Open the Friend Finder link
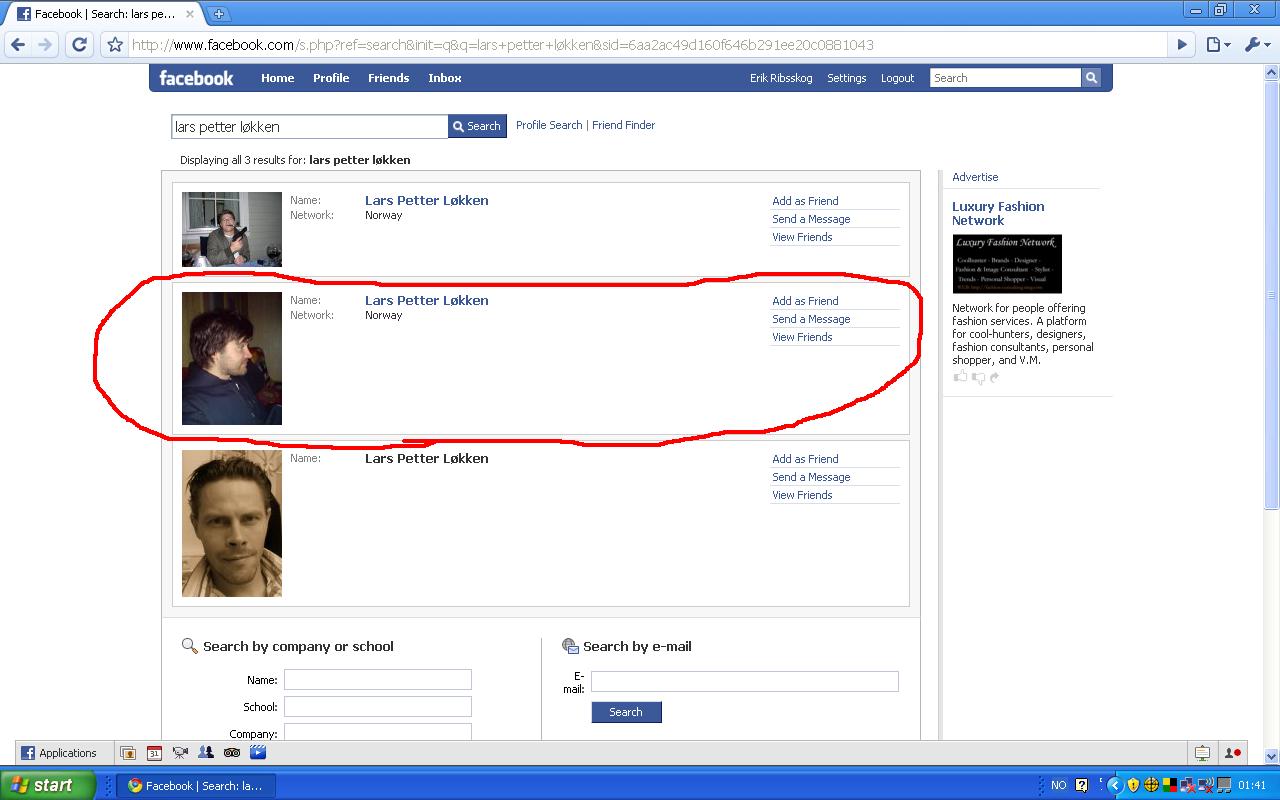Screen dimensions: 1280x800 point(623,125)
